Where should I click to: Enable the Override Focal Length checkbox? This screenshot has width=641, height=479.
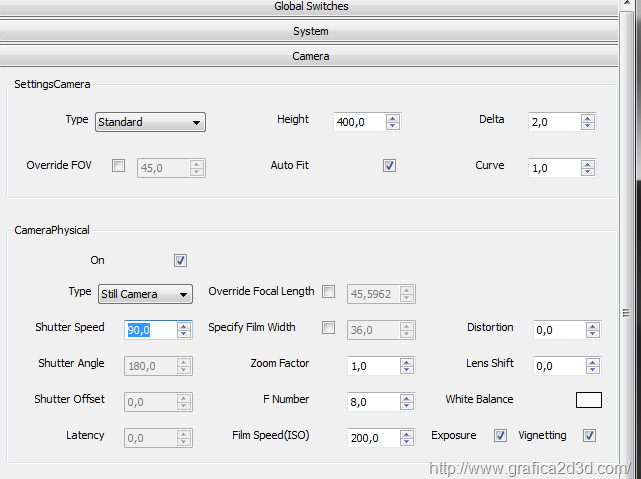328,292
